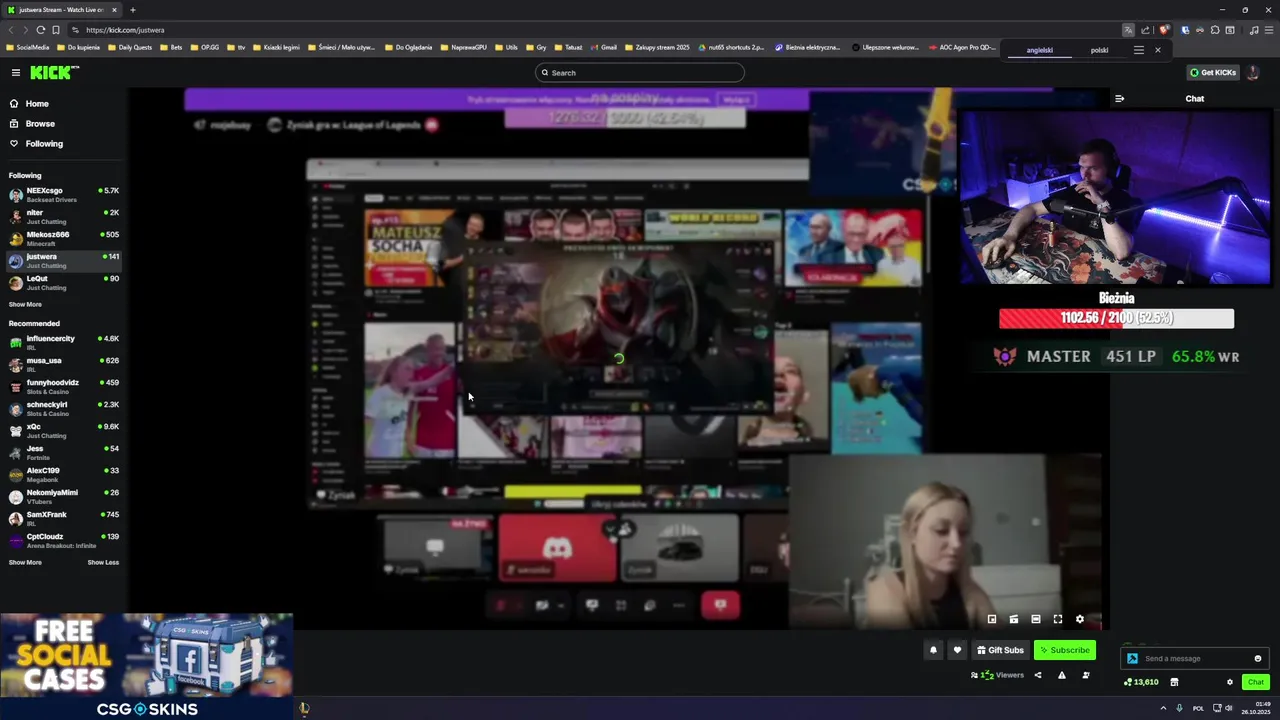Viewport: 1280px width, 720px height.
Task: Open the user profile avatar menu
Action: pos(1254,72)
